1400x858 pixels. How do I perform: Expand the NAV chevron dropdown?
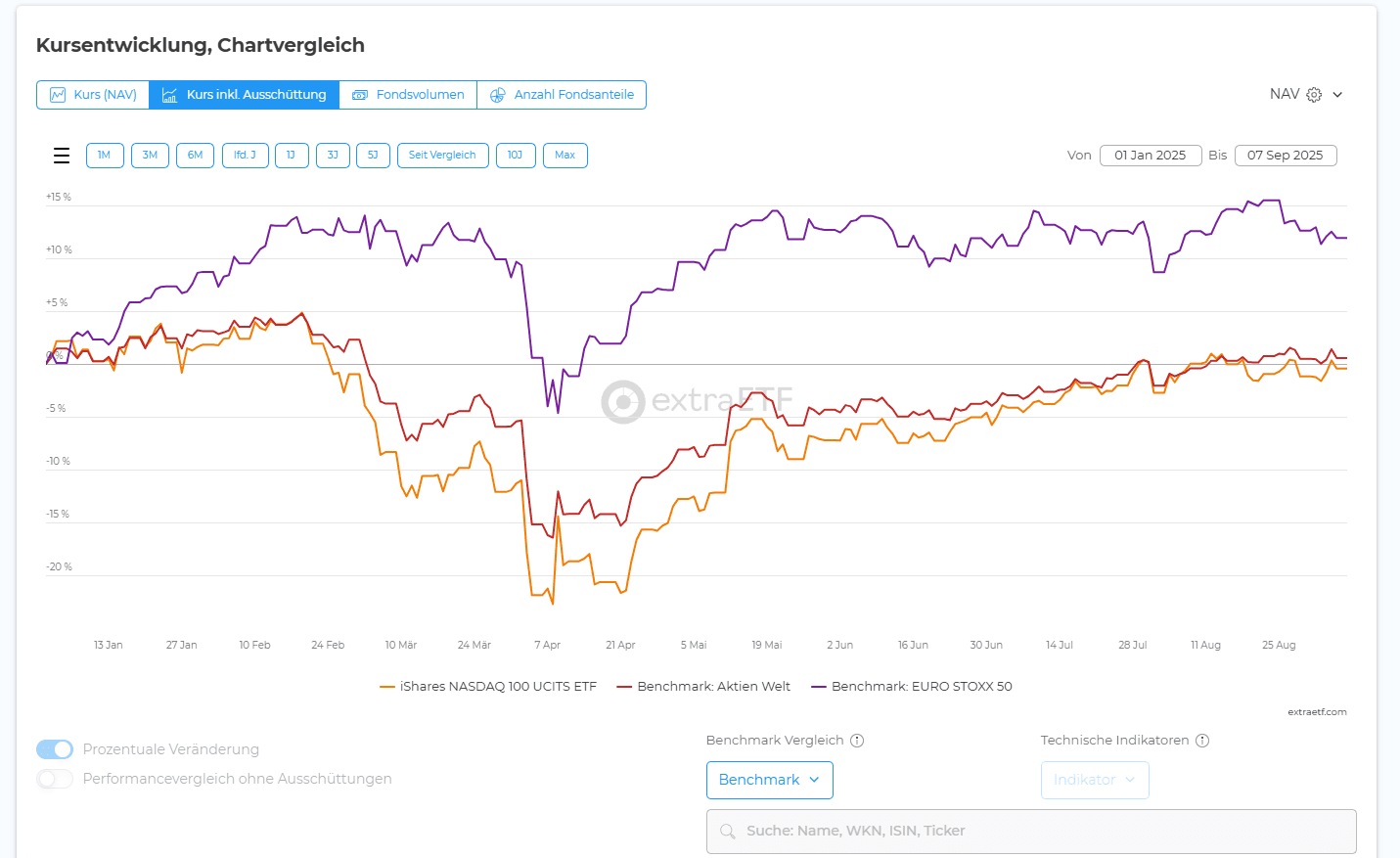point(1337,95)
